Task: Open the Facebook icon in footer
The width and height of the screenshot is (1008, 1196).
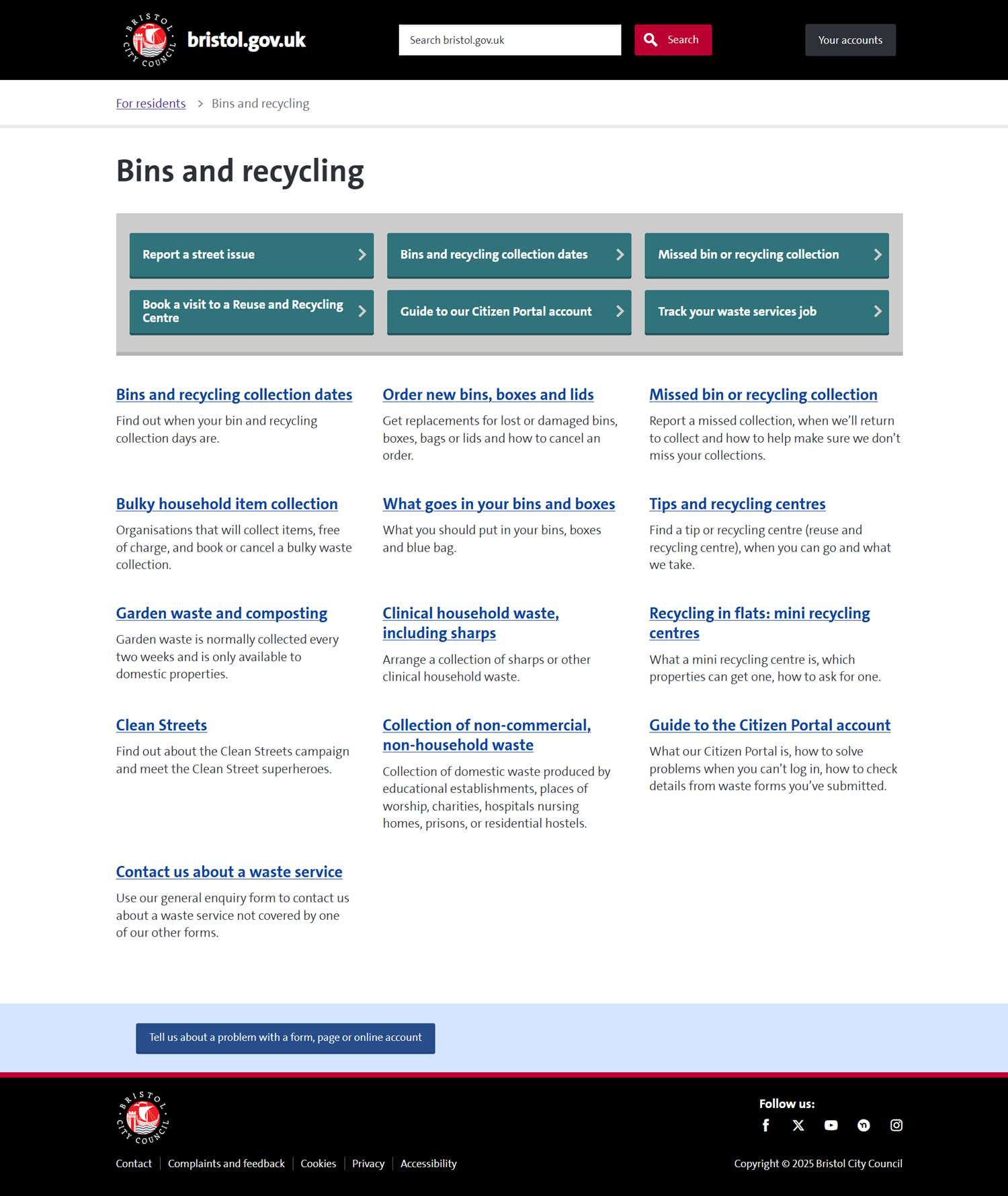Action: [x=765, y=1125]
